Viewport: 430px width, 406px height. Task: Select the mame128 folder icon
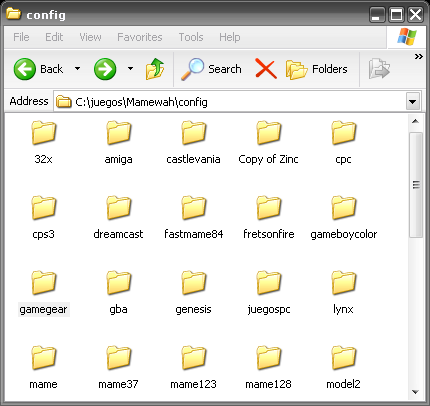269,358
